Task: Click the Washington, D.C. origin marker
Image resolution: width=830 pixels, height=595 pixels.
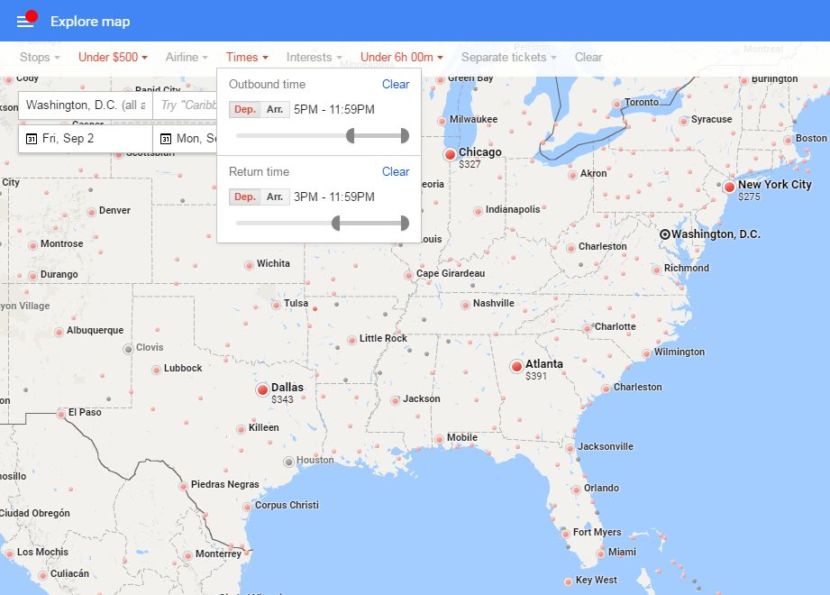Action: point(665,234)
